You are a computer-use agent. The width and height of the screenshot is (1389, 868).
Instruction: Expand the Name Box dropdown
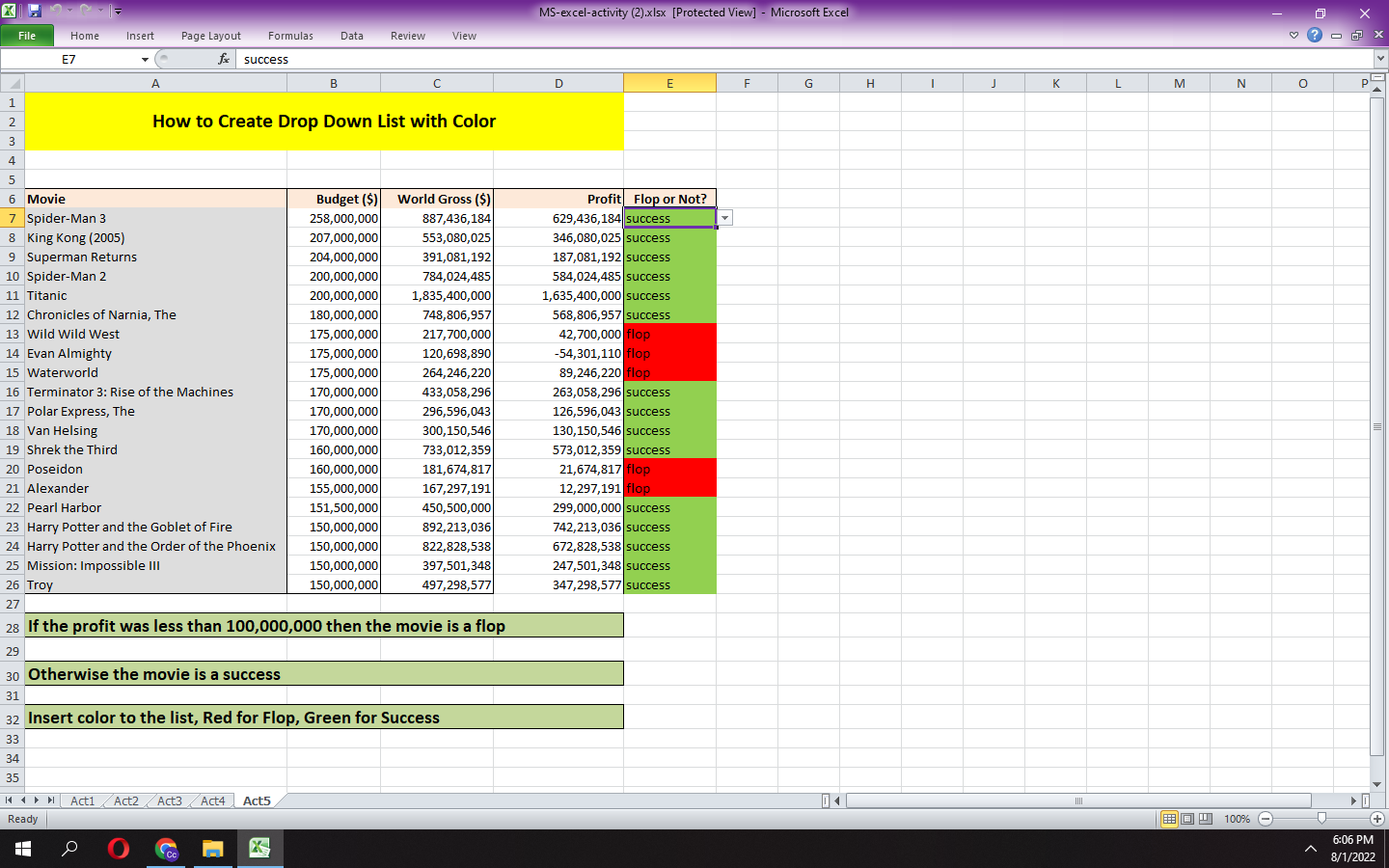(146, 60)
